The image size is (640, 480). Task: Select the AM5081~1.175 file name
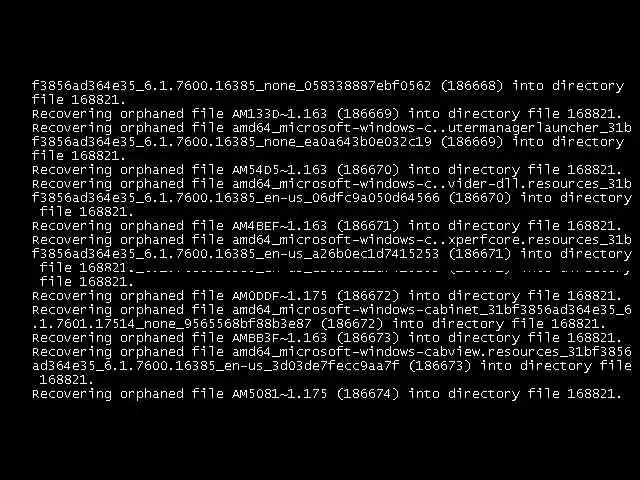280,394
